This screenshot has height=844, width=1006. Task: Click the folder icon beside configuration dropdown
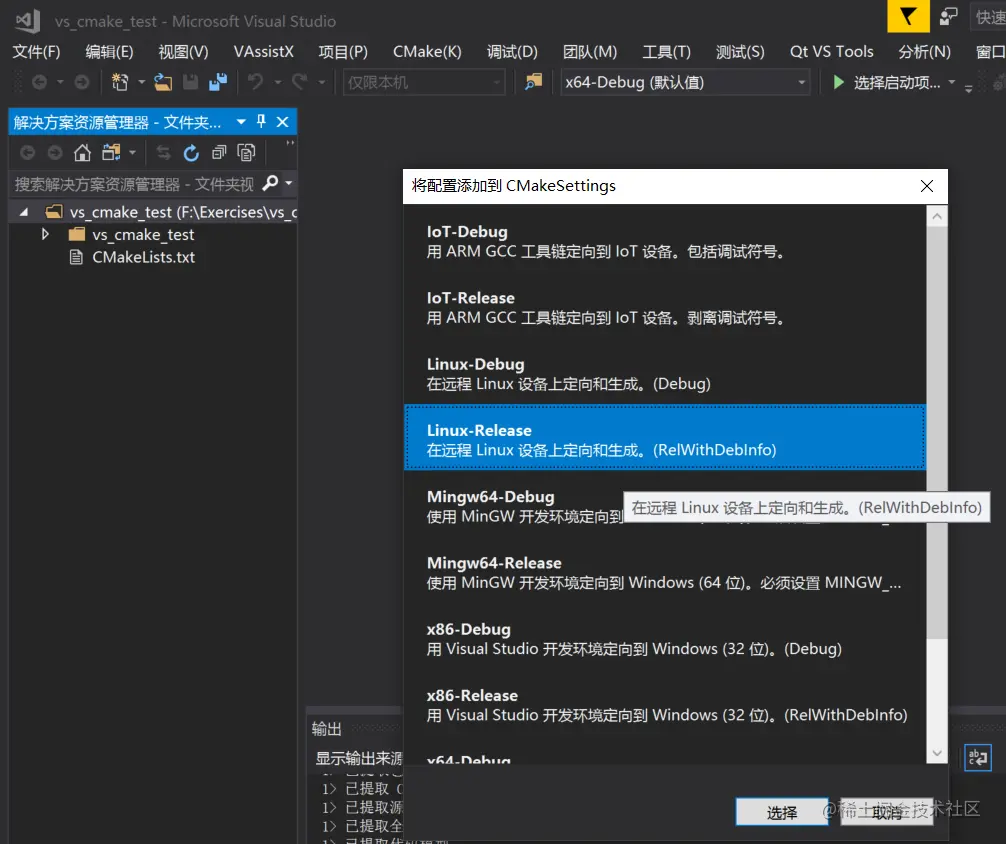pos(533,82)
